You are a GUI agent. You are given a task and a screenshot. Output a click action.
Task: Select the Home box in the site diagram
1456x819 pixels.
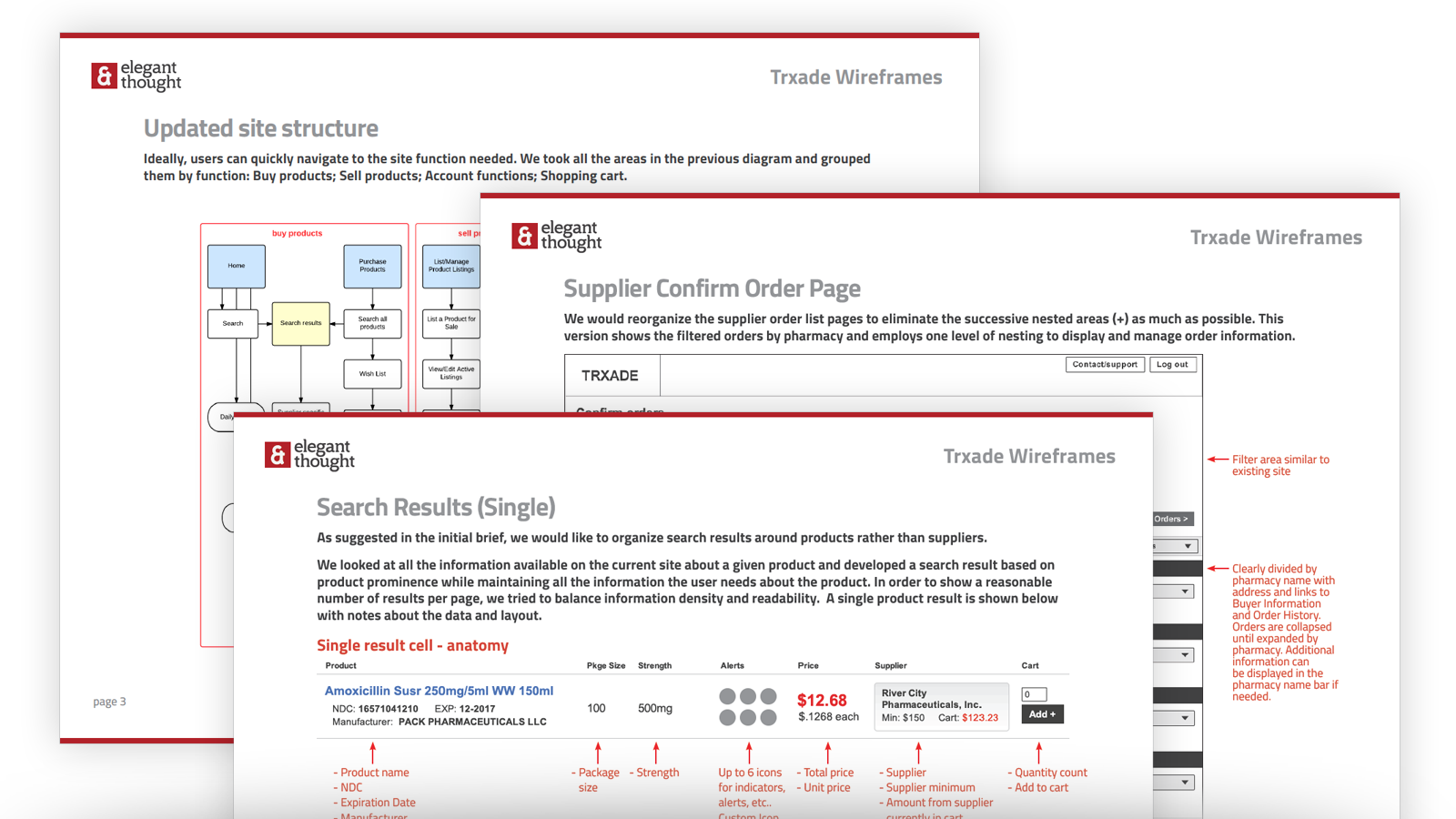(x=237, y=266)
